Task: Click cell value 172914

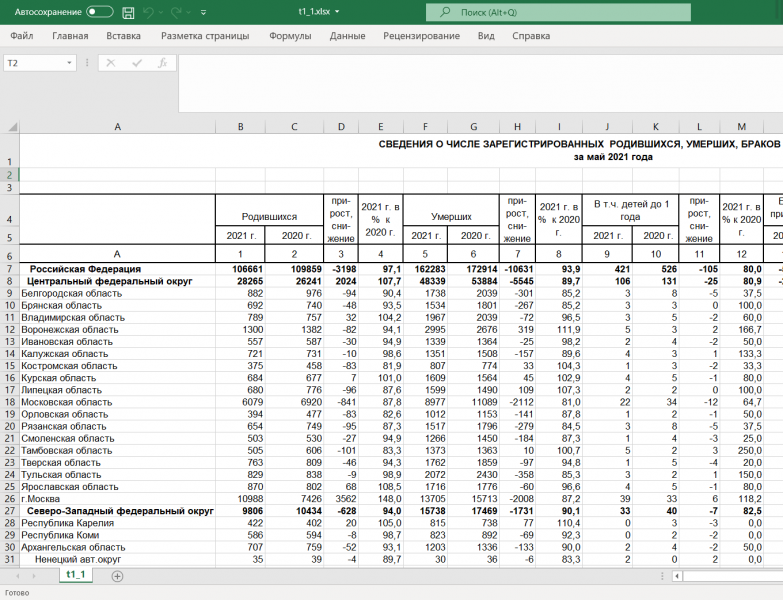Action: pyautogui.click(x=473, y=269)
